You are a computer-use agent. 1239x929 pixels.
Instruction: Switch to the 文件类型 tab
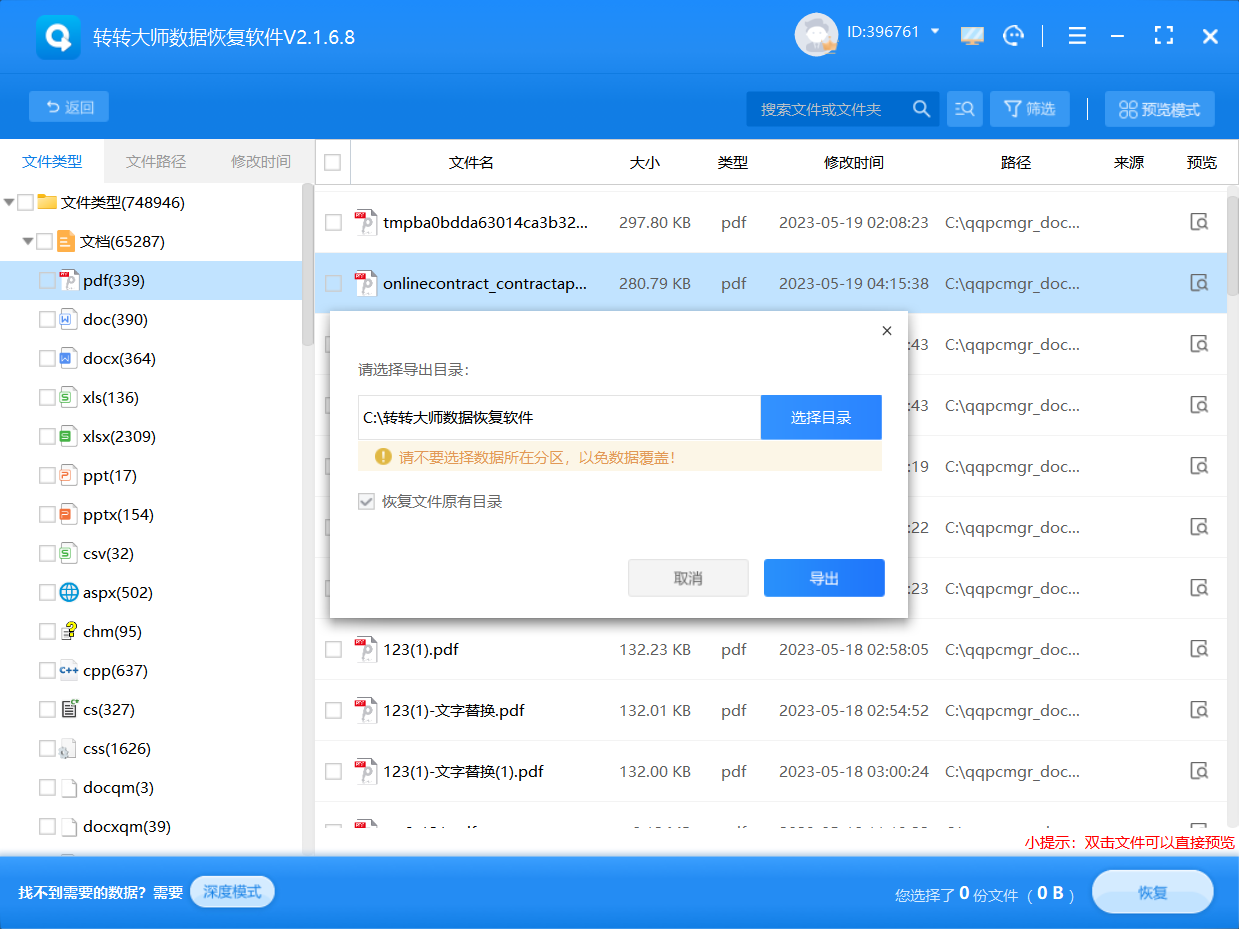(x=52, y=161)
